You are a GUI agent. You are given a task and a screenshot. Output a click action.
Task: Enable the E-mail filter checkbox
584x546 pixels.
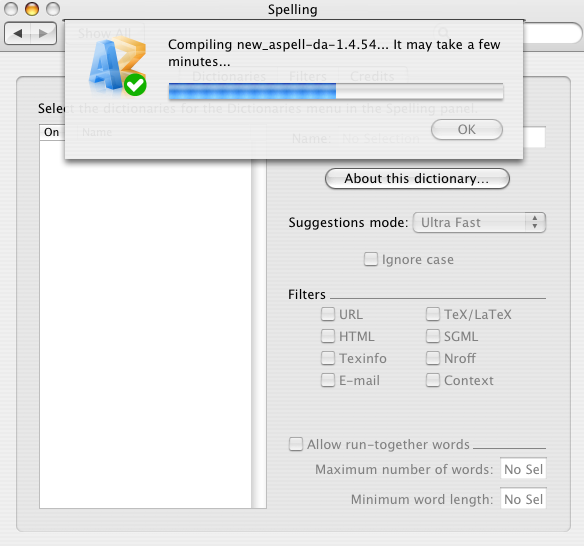[x=328, y=380]
